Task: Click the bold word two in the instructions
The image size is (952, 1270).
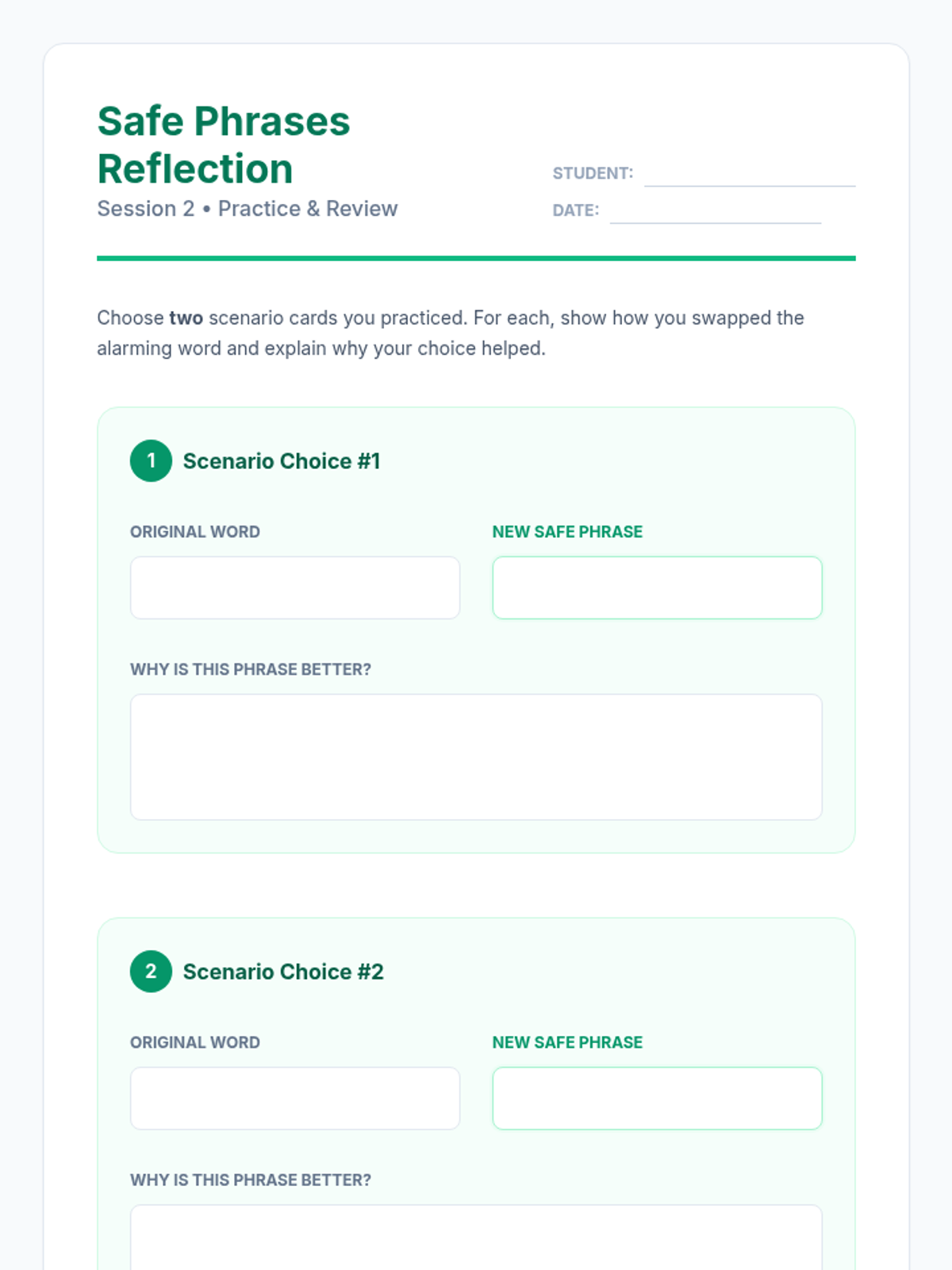Action: coord(186,318)
